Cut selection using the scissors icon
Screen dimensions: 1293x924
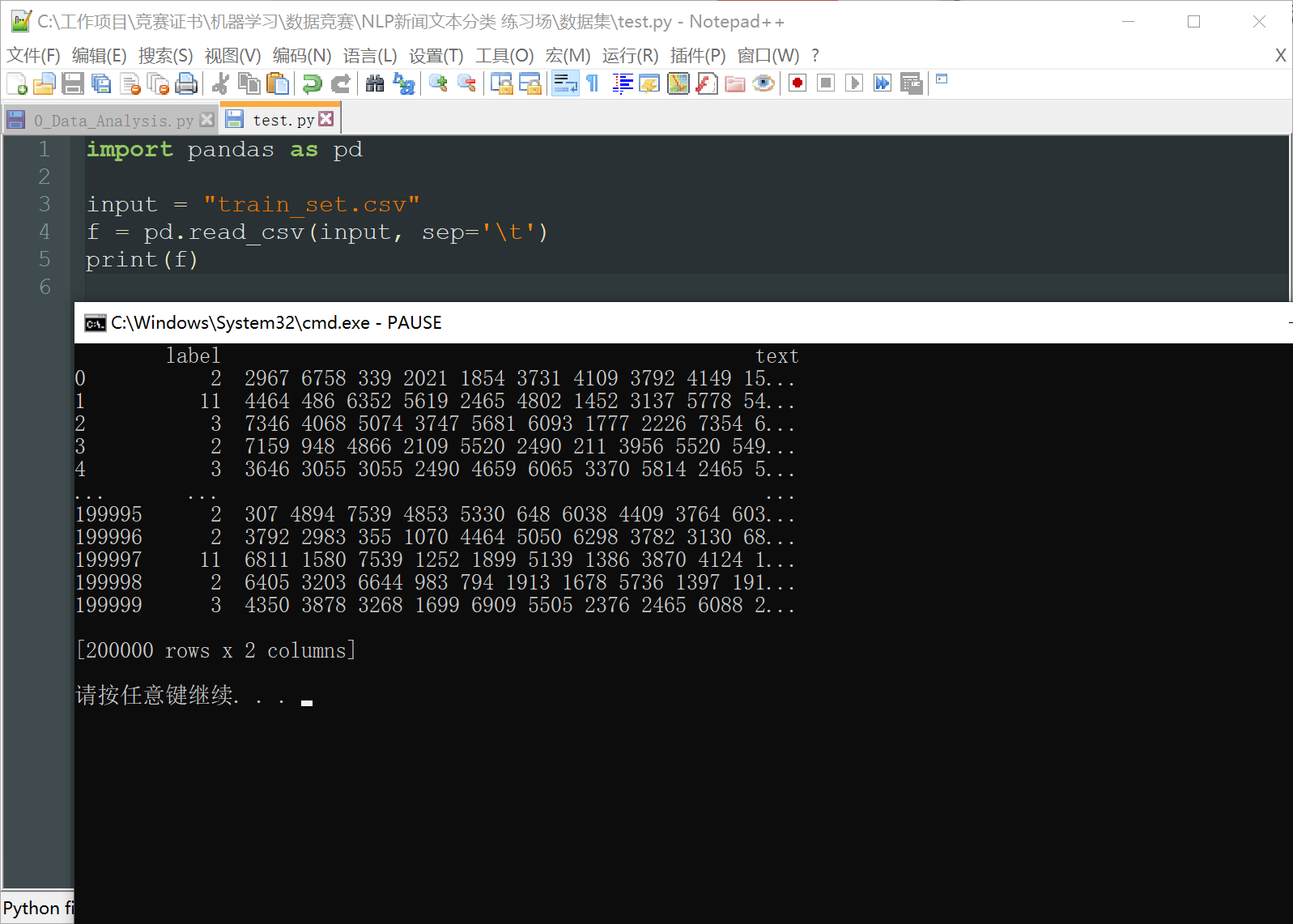(221, 83)
